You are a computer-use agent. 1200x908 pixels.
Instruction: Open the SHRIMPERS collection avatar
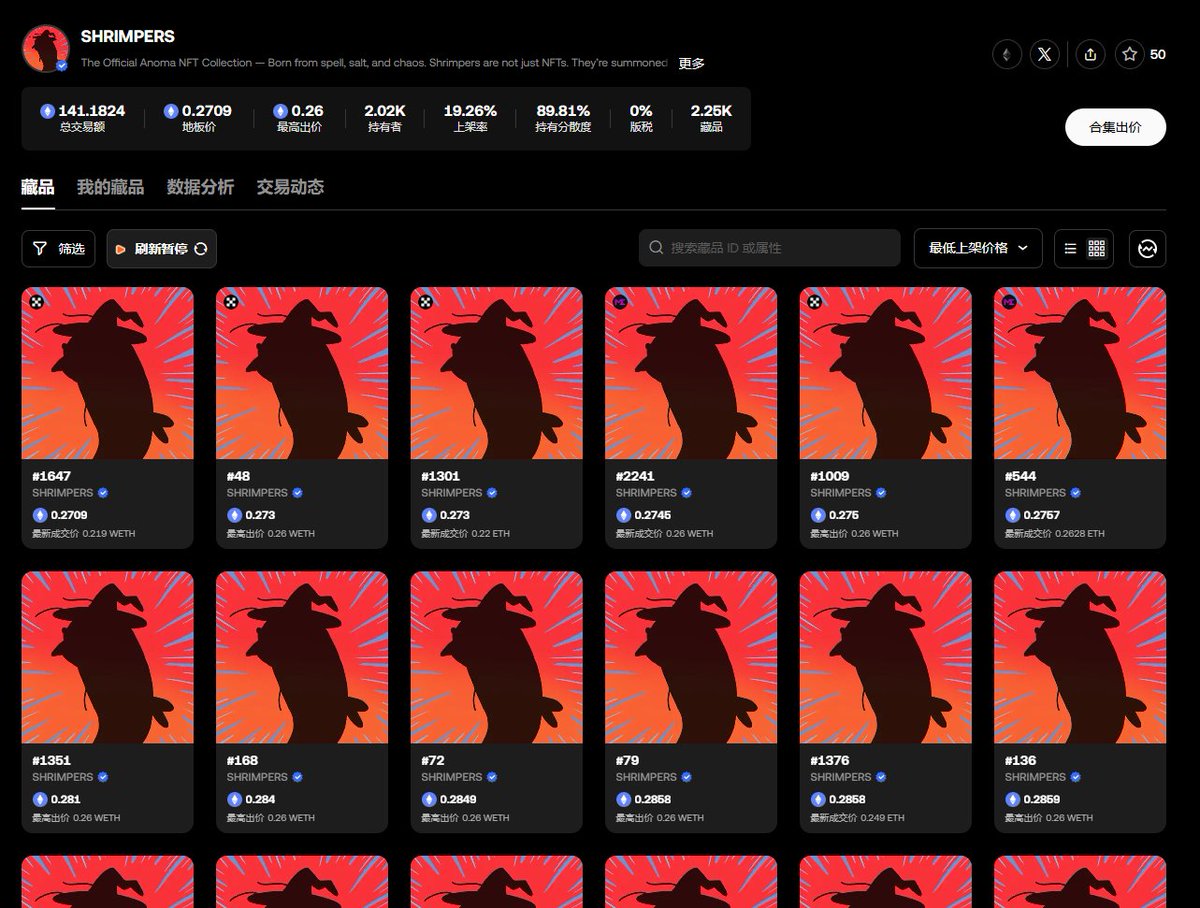46,48
